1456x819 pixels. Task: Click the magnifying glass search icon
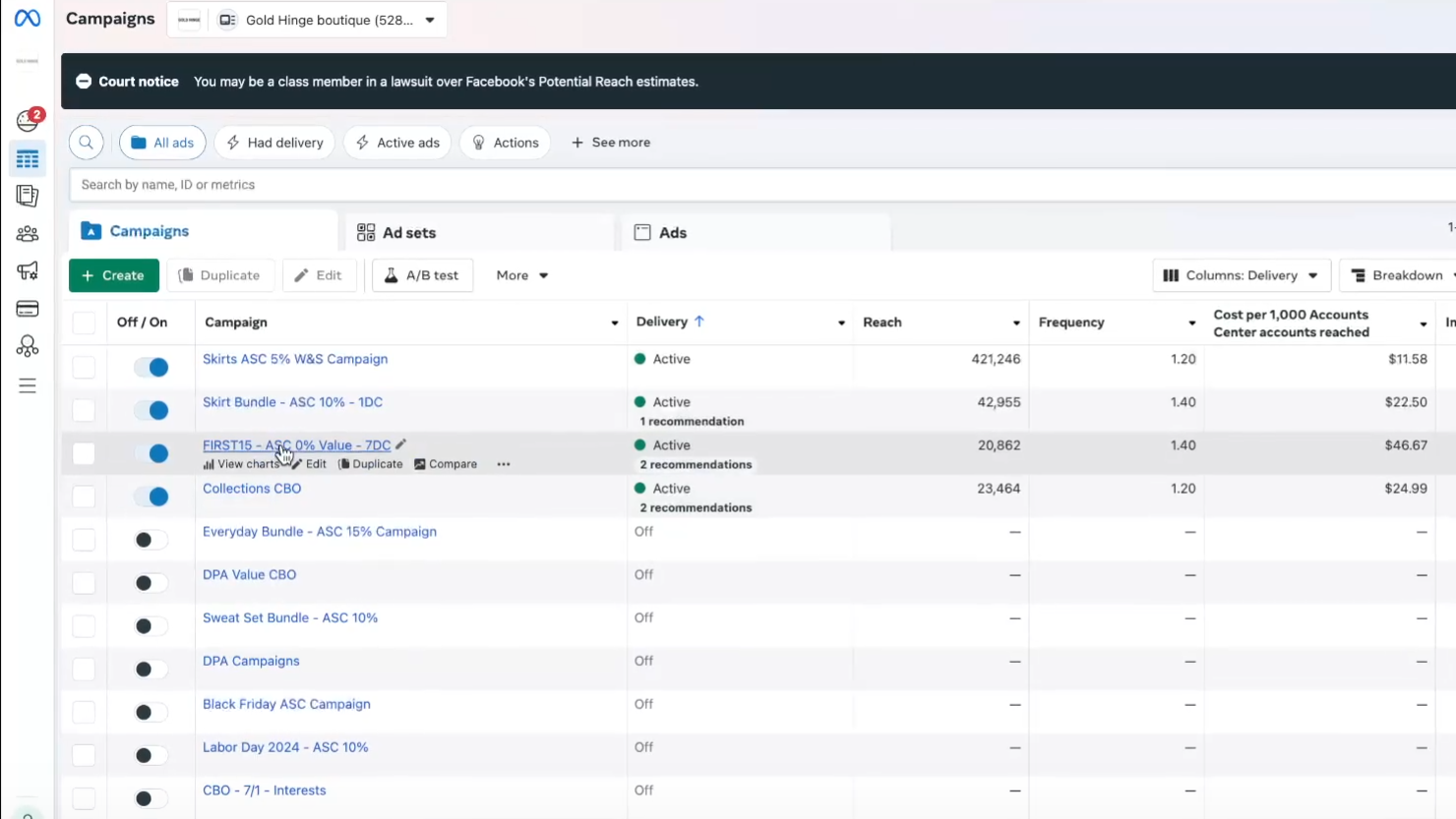click(x=87, y=143)
